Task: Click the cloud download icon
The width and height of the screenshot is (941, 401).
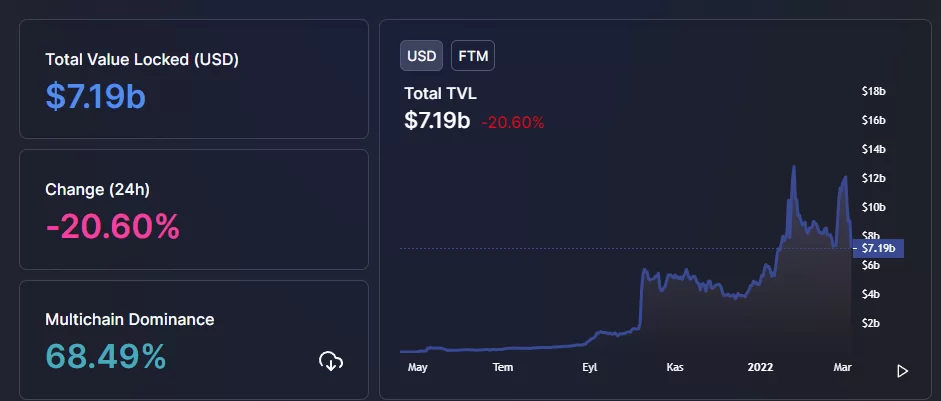Action: 331,361
